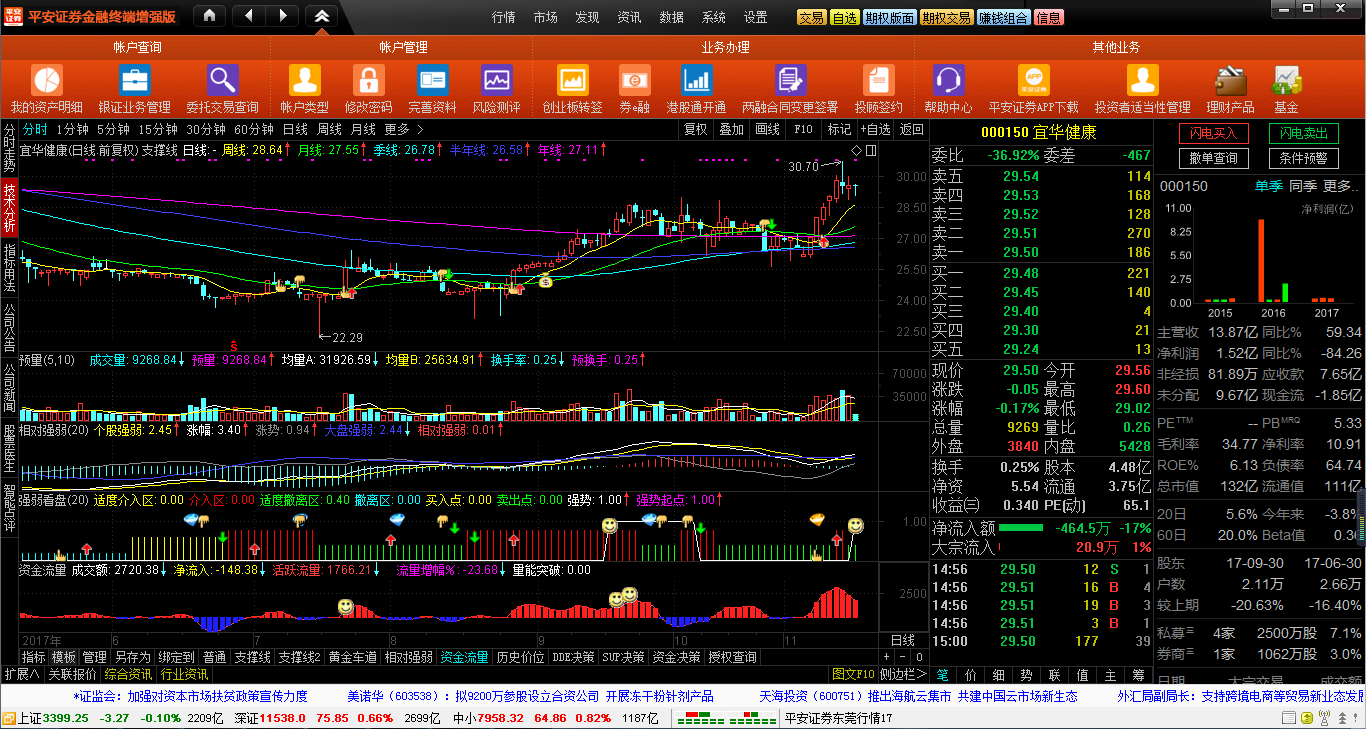Click the small square icon above chart
This screenshot has width=1366, height=729.
click(x=871, y=150)
